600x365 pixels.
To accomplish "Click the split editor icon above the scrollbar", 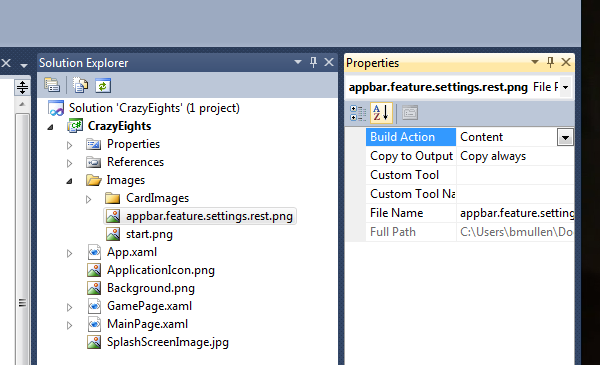I will [22, 87].
